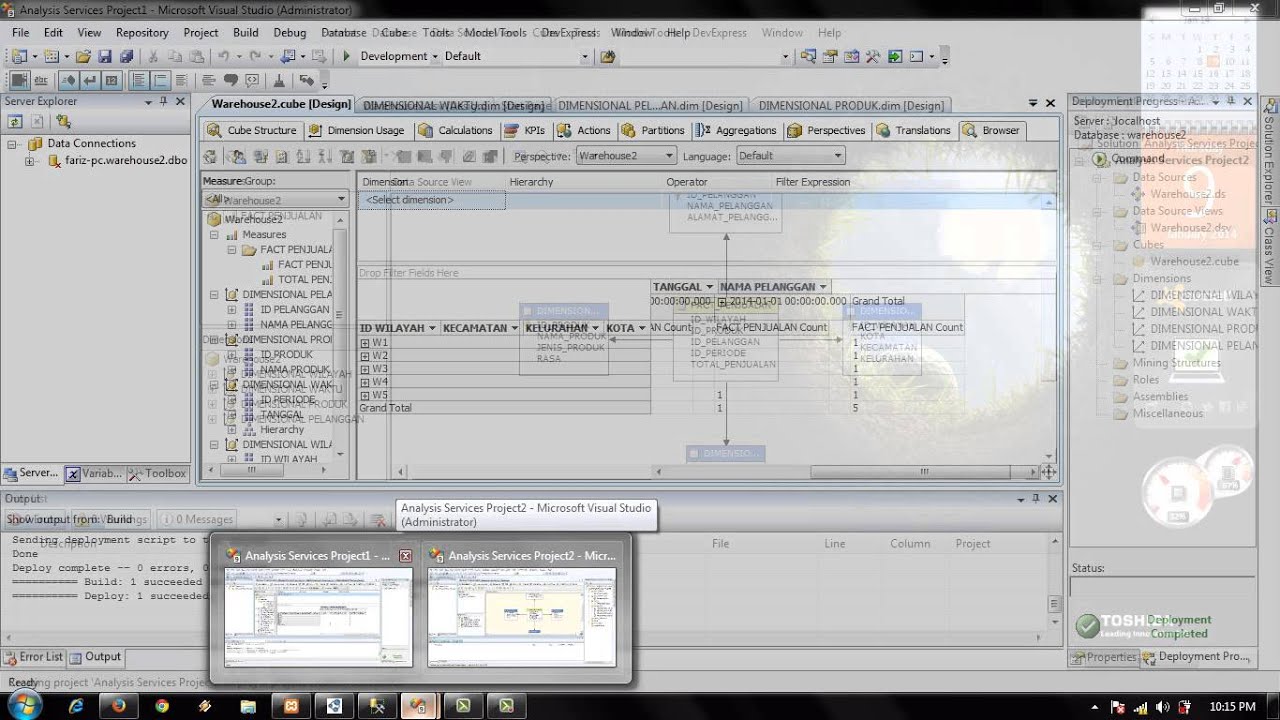Pin the Deployment Progress panel with pushpin

tap(1232, 101)
